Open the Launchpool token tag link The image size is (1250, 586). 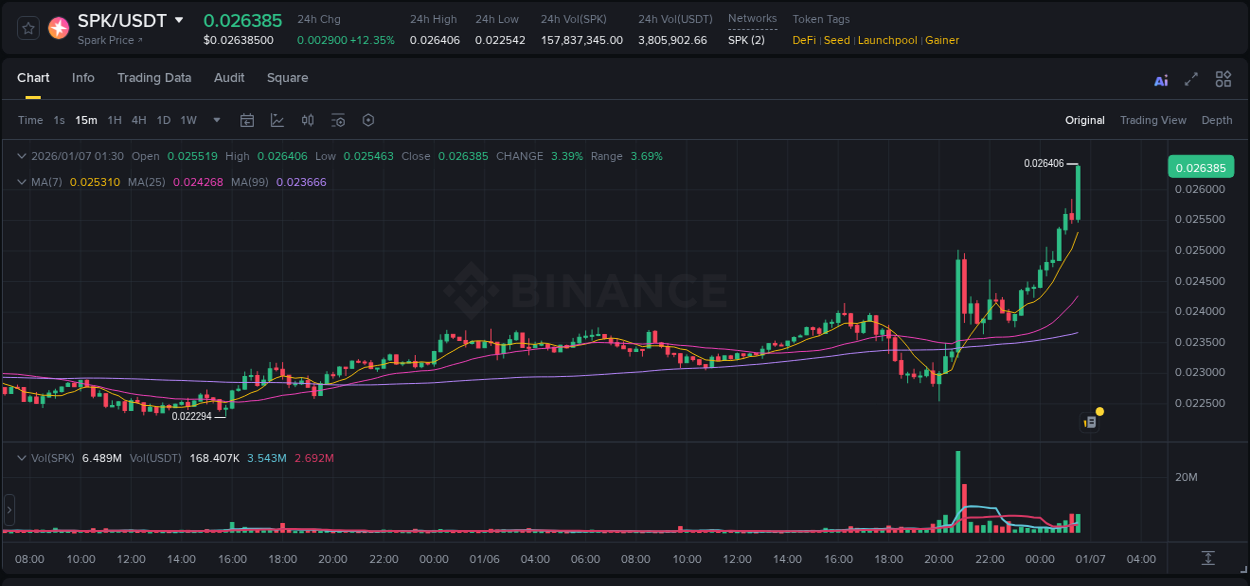pos(887,40)
